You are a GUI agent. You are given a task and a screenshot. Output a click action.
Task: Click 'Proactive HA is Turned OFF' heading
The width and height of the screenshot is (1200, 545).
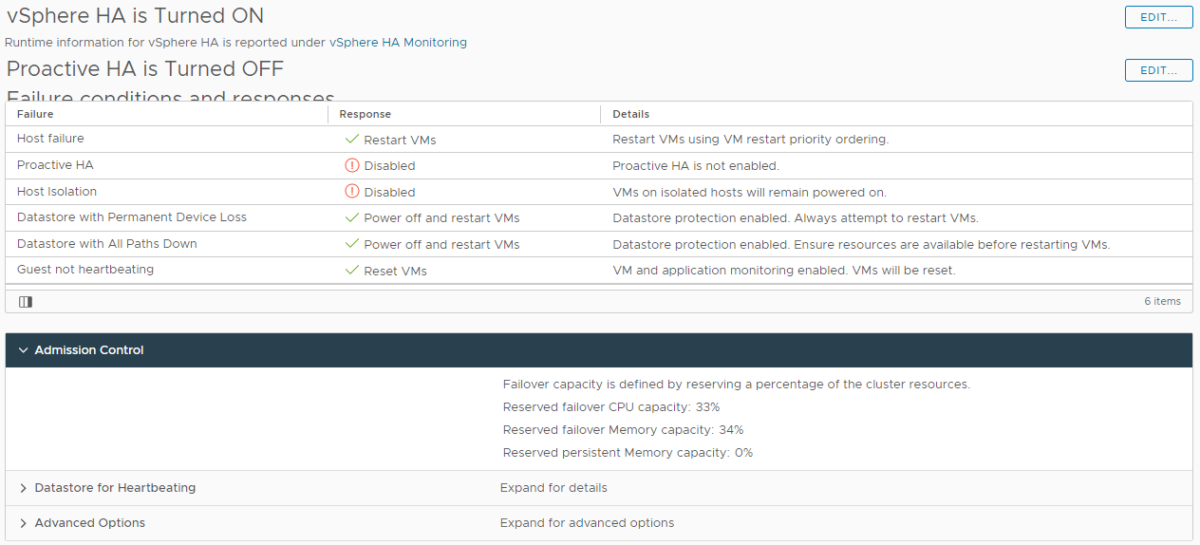(145, 68)
